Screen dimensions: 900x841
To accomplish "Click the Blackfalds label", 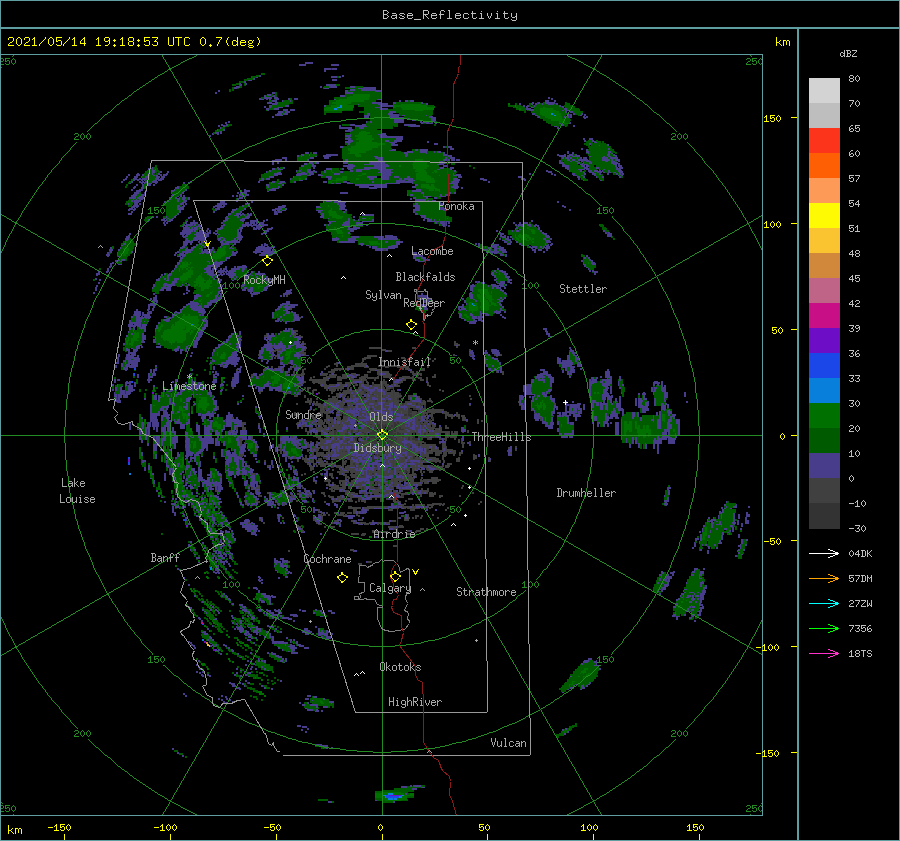I will 425,277.
